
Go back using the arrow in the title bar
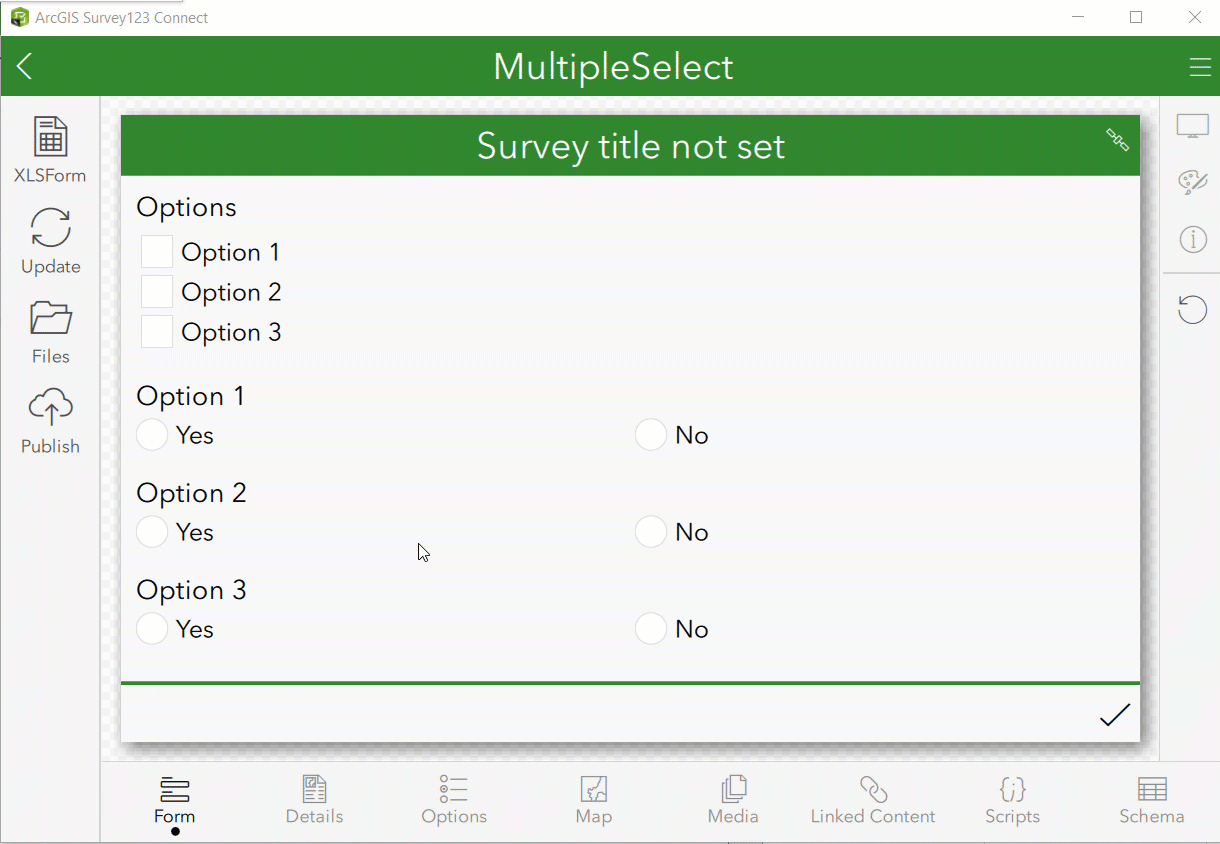click(x=24, y=66)
